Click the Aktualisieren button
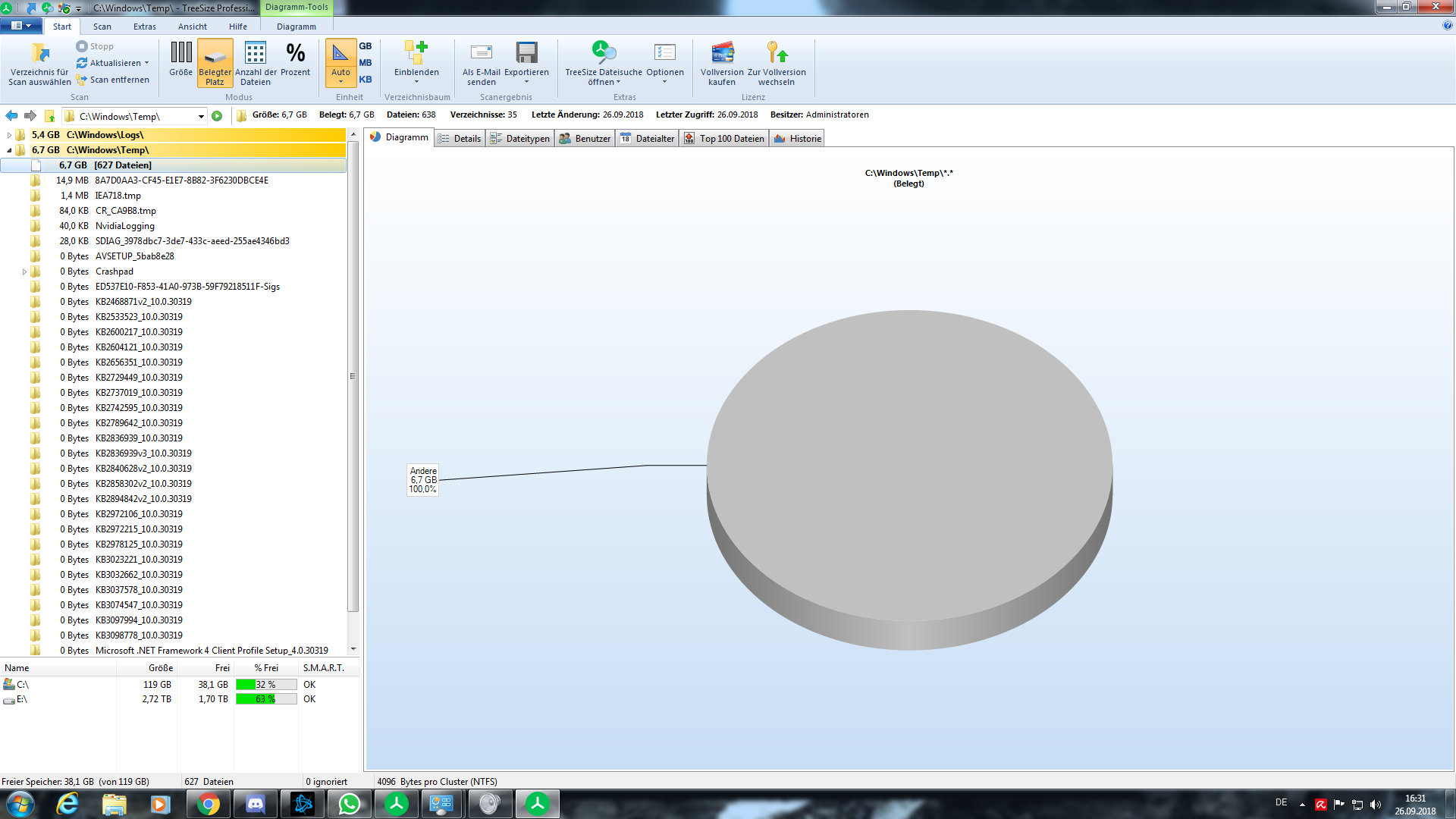Image resolution: width=1456 pixels, height=819 pixels. [x=113, y=63]
